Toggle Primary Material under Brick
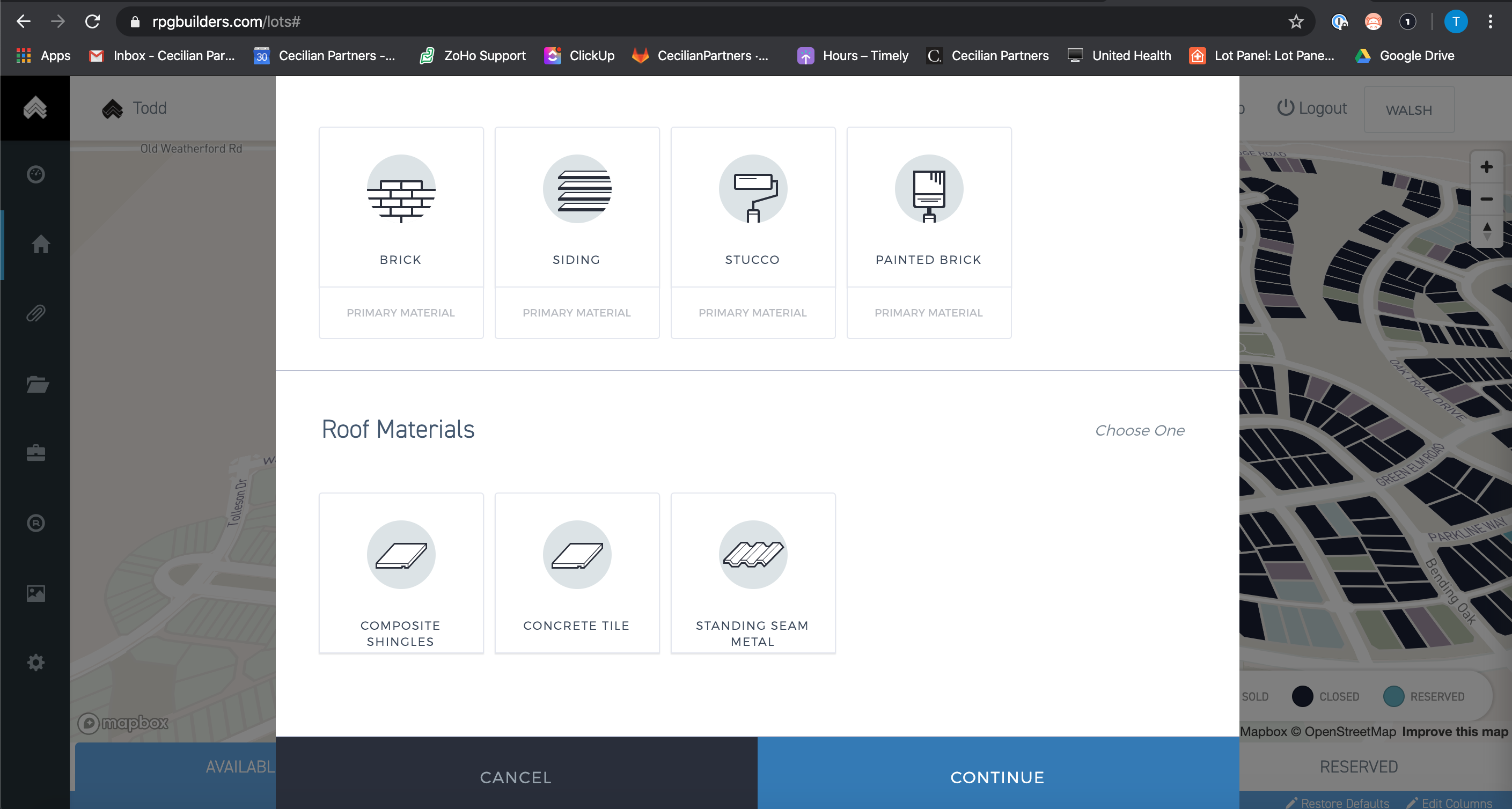The image size is (1512, 809). [401, 313]
